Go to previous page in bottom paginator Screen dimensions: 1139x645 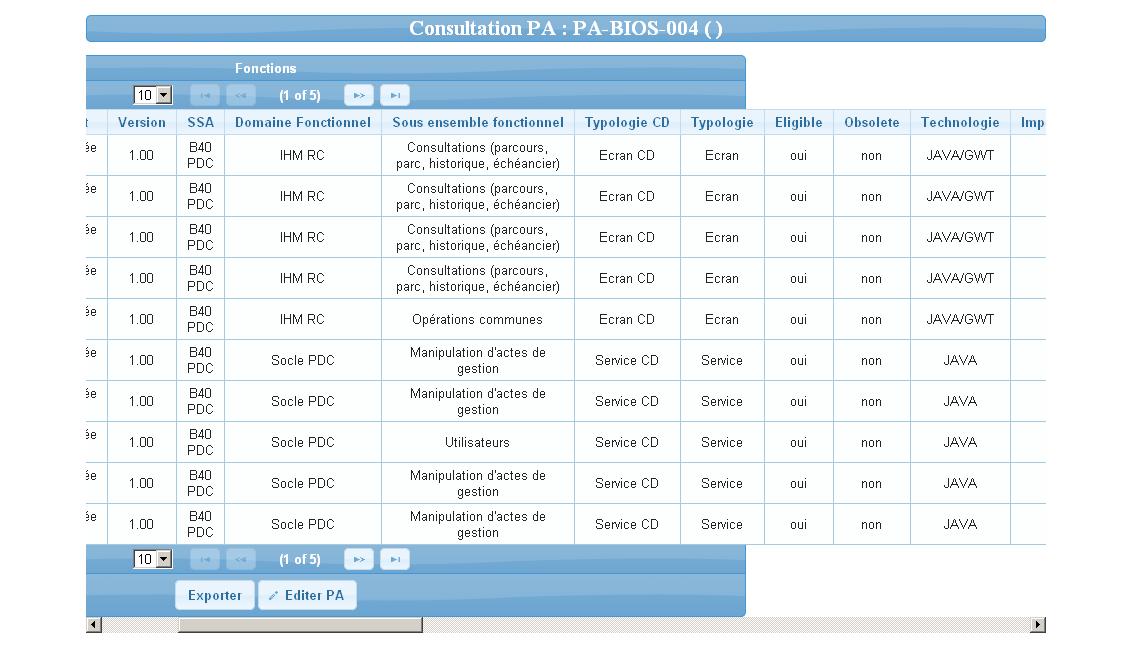tap(240, 559)
